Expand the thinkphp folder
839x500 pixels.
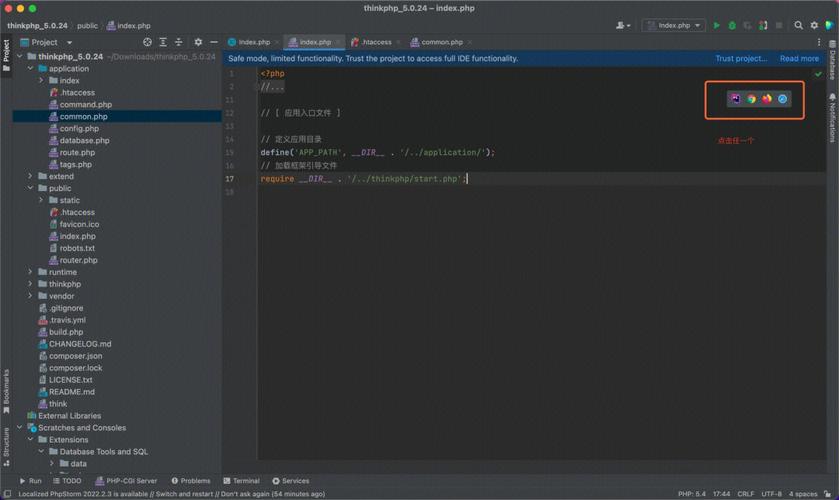(30, 284)
